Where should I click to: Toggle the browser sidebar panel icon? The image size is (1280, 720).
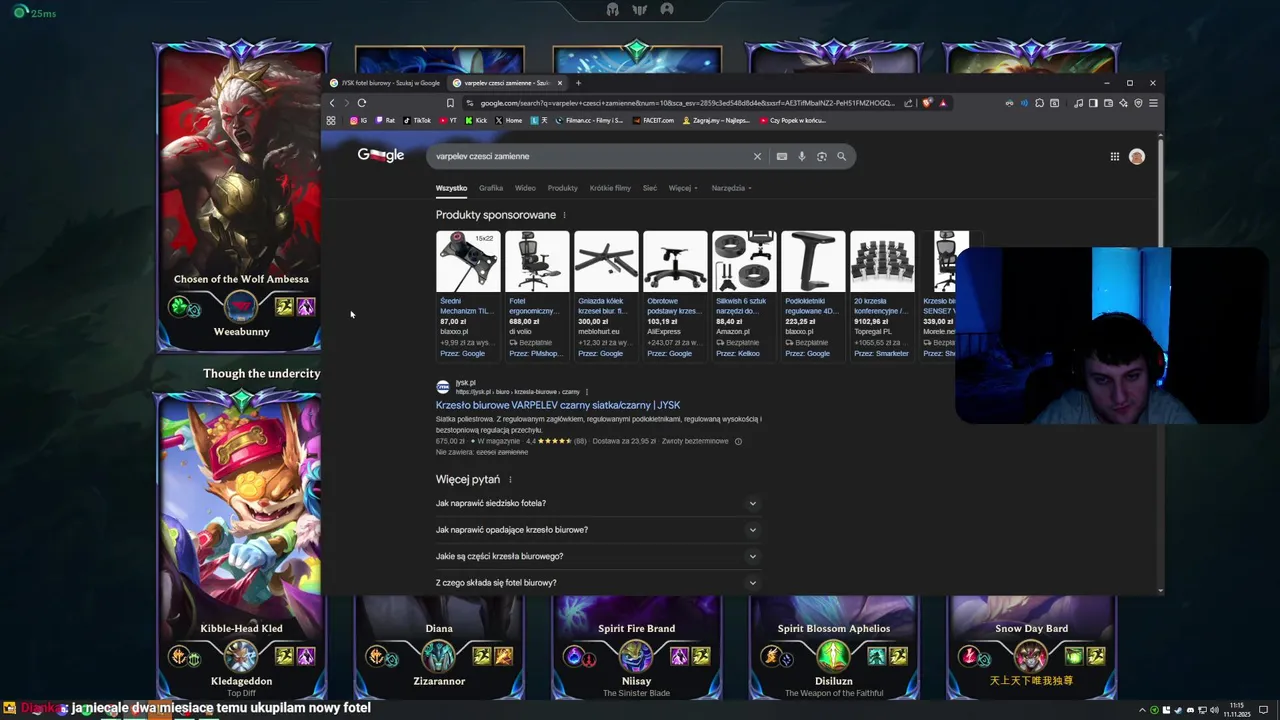click(x=1093, y=103)
